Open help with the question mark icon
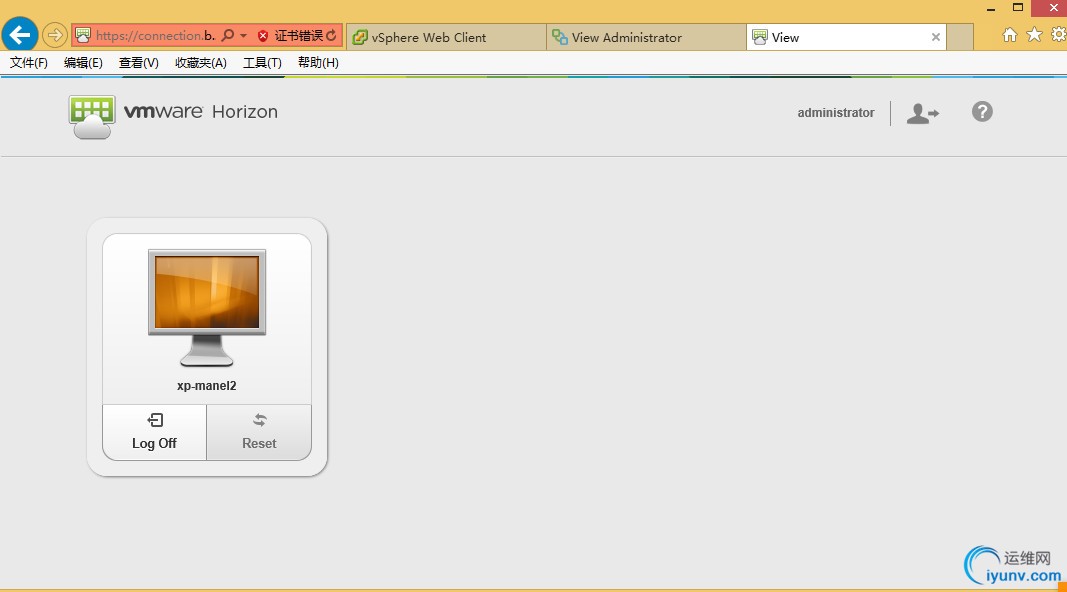 click(982, 112)
